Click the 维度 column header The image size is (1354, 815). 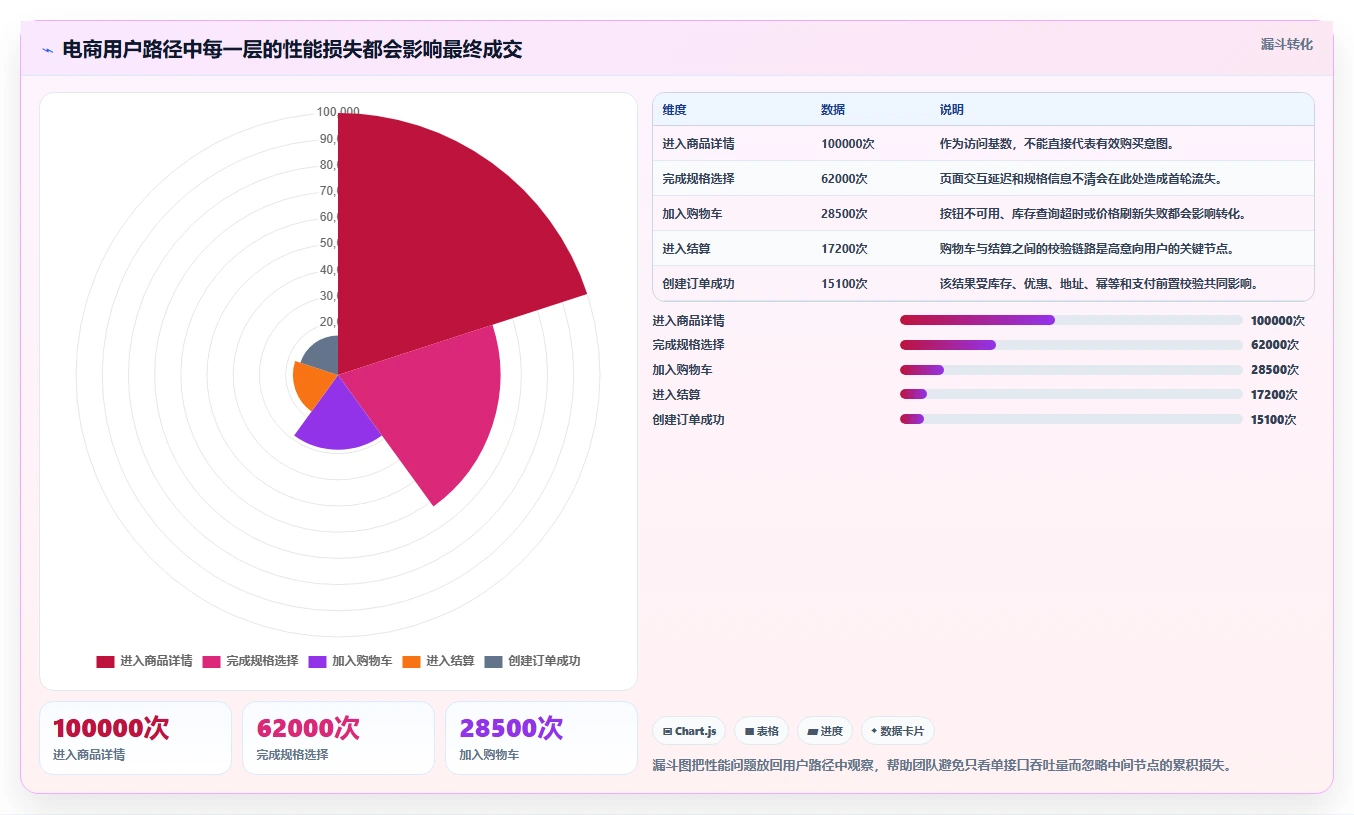pyautogui.click(x=674, y=110)
